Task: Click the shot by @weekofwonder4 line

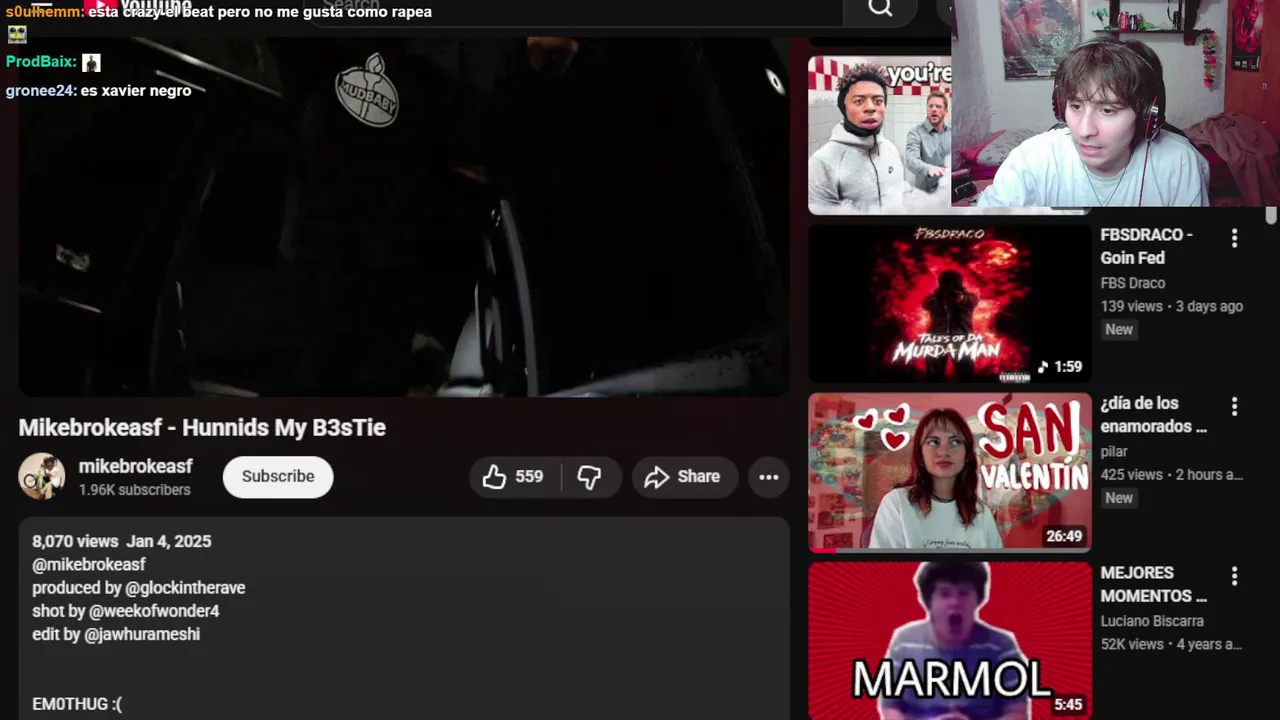Action: point(126,611)
